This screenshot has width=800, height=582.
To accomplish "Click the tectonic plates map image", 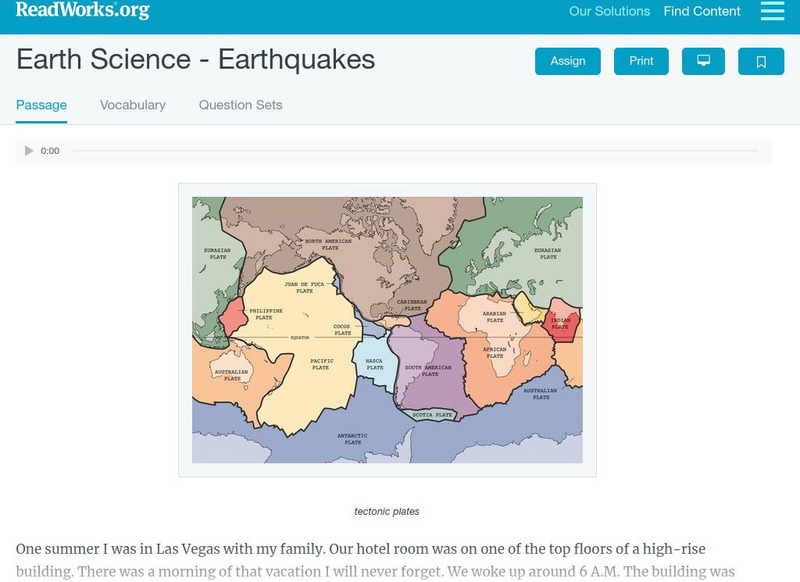I will pyautogui.click(x=387, y=330).
